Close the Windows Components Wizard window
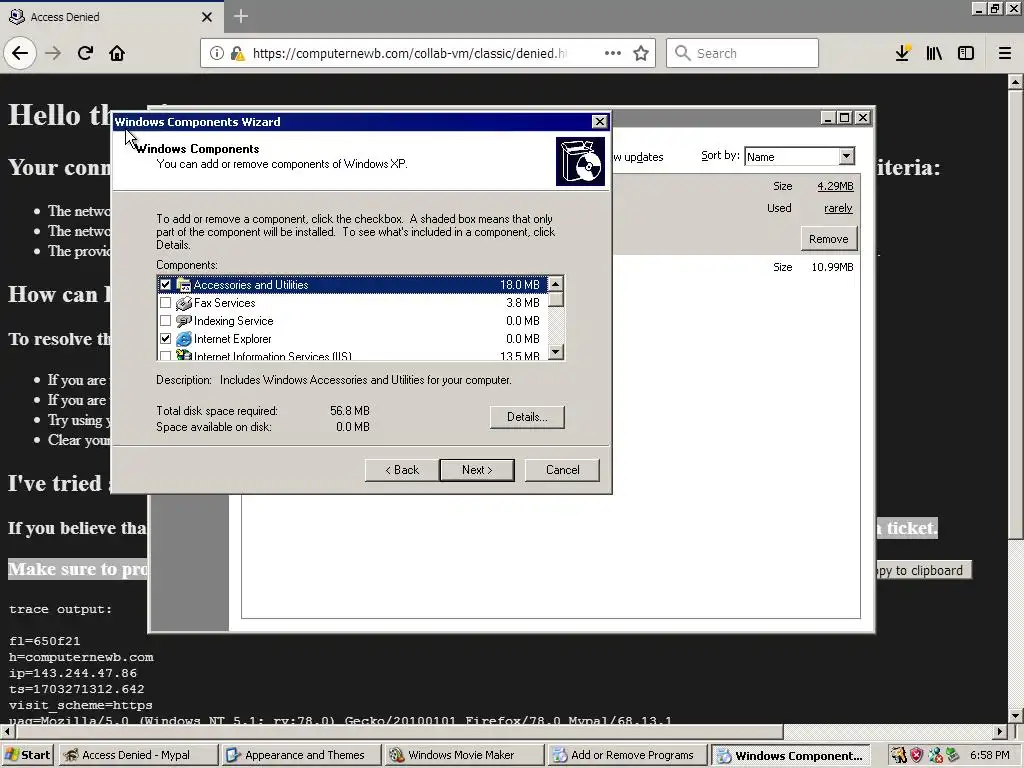Image resolution: width=1024 pixels, height=768 pixels. (x=600, y=121)
